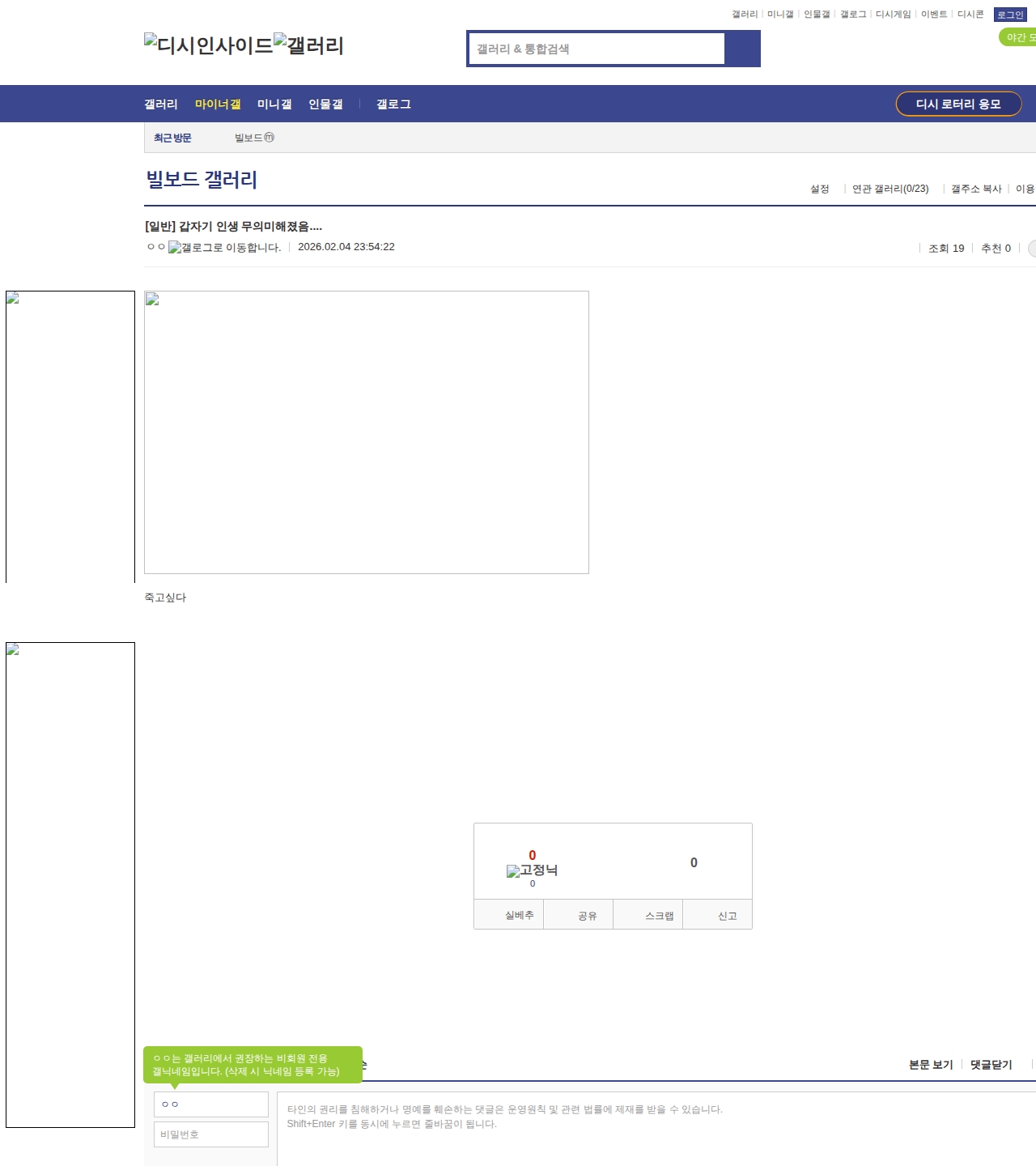Switch to the 마이너갤 nav tab

click(x=218, y=104)
